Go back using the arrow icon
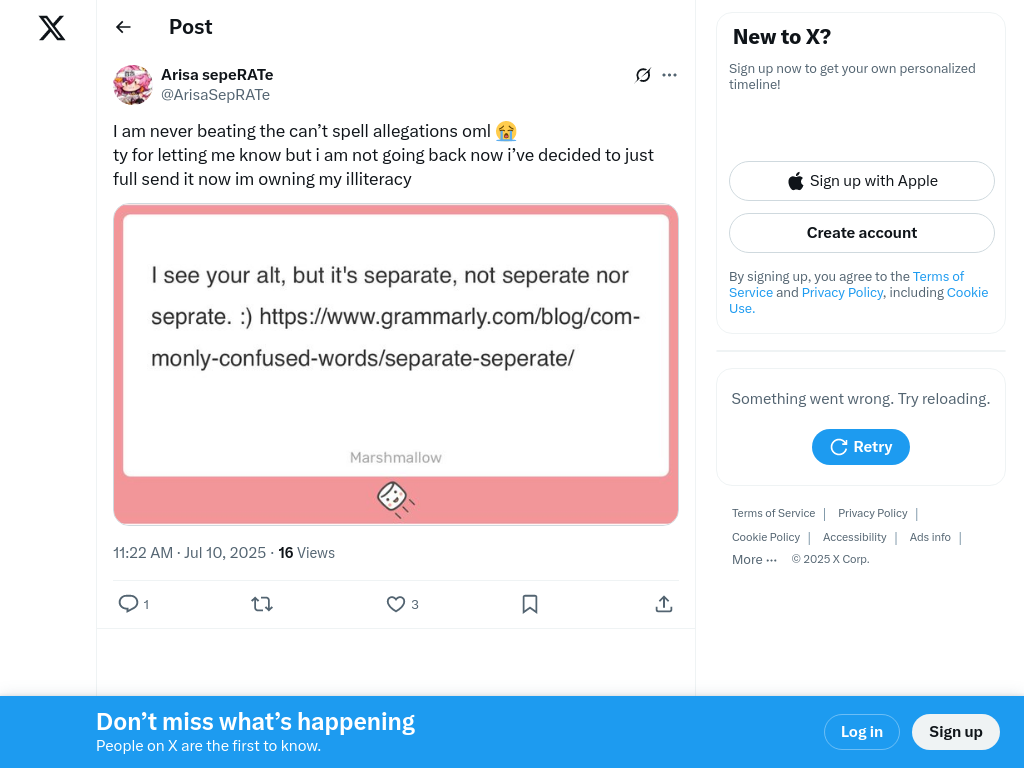 123,27
